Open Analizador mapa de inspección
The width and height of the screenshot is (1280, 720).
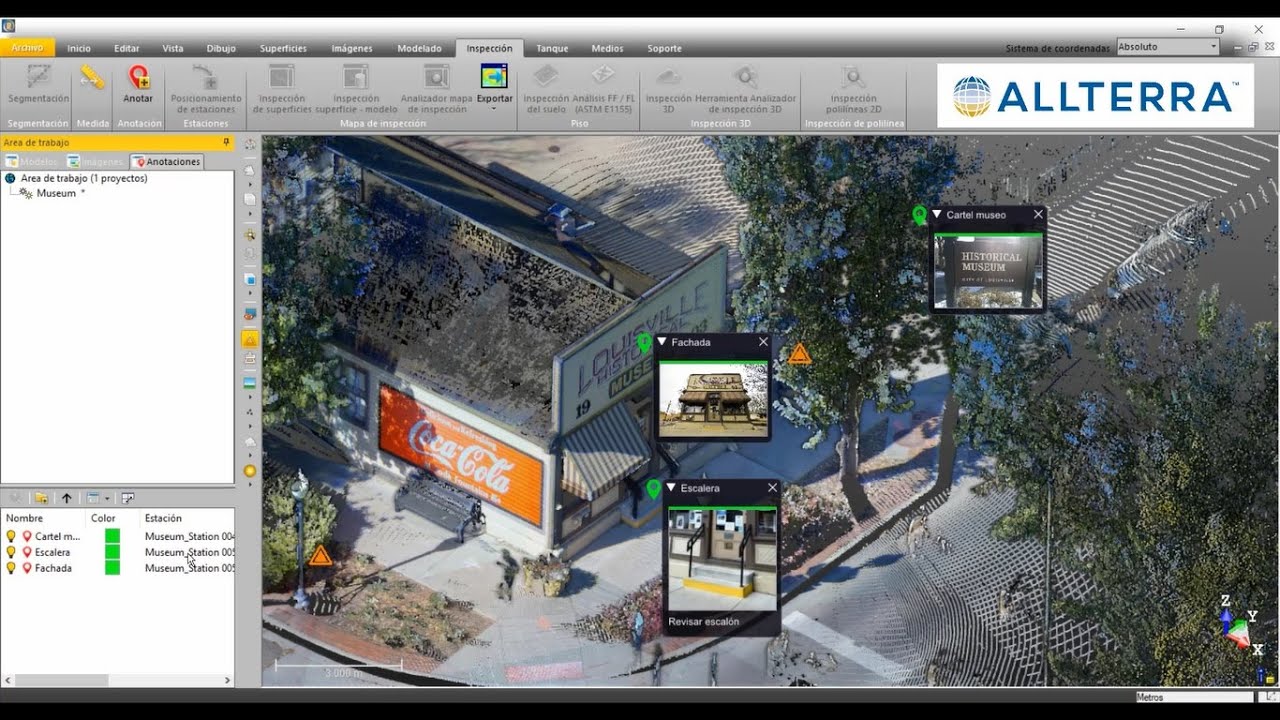click(x=436, y=89)
